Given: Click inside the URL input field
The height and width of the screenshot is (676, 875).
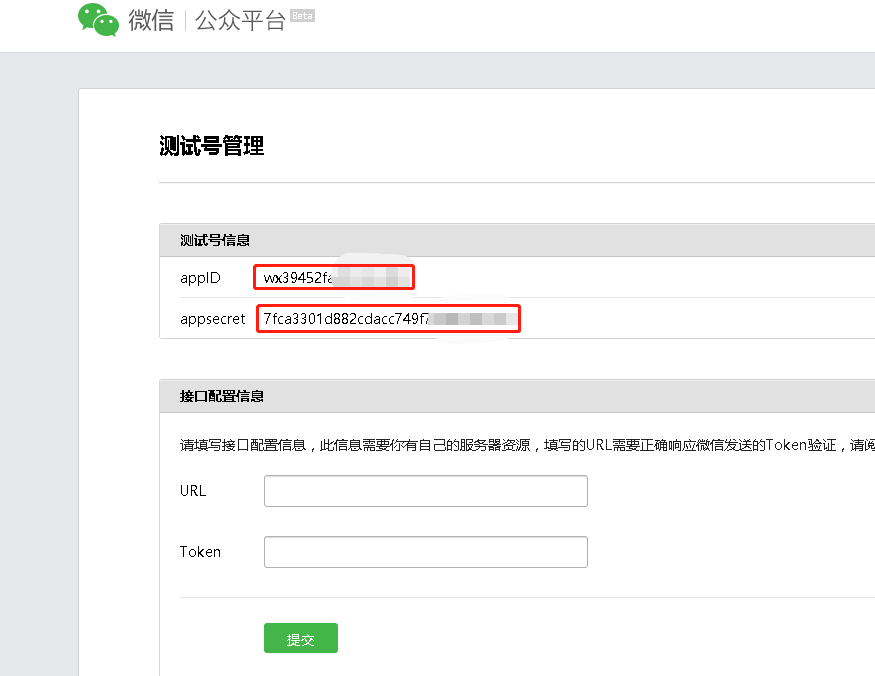Looking at the screenshot, I should point(425,490).
